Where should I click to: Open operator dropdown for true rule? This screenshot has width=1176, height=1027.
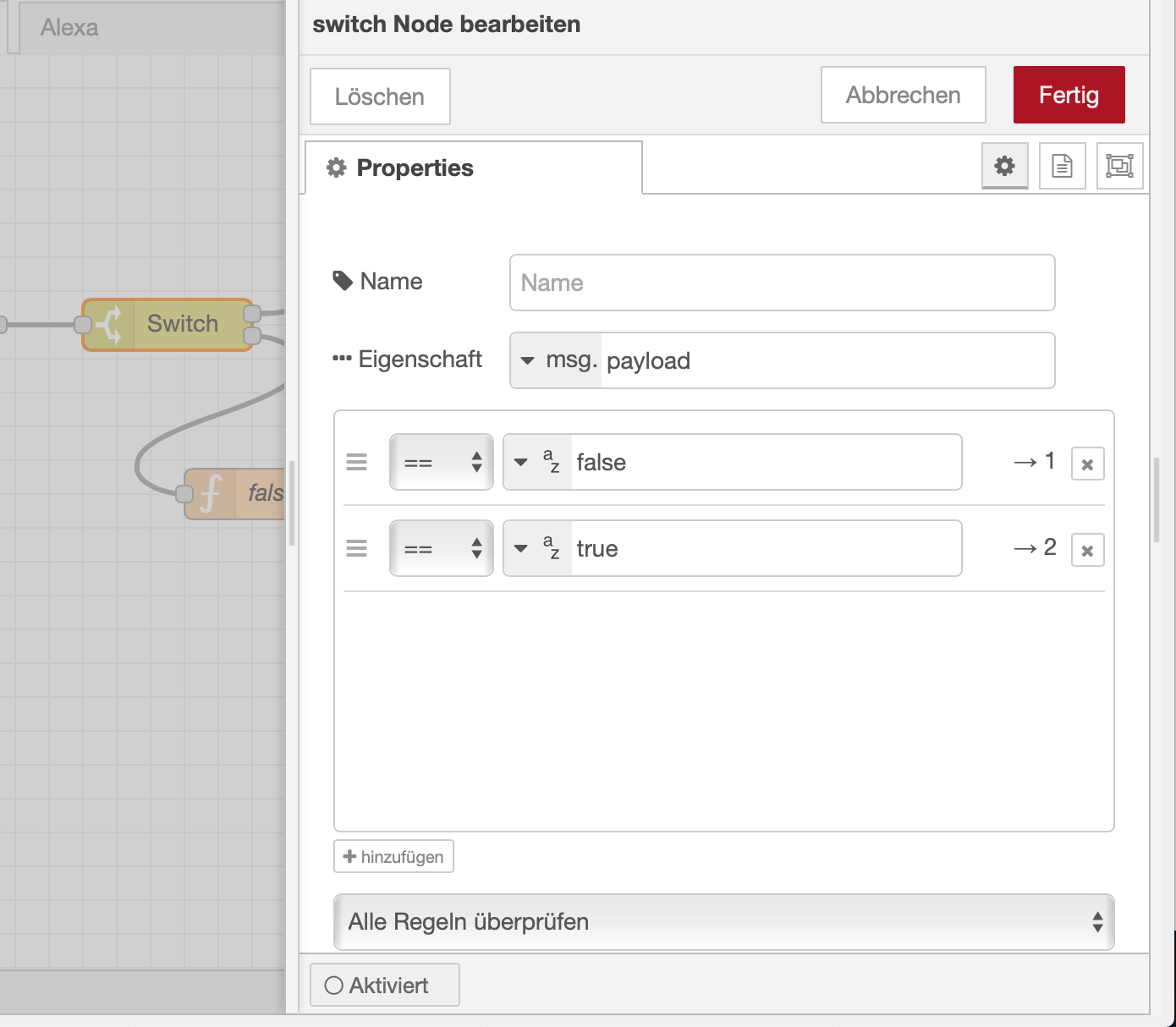[x=441, y=549]
